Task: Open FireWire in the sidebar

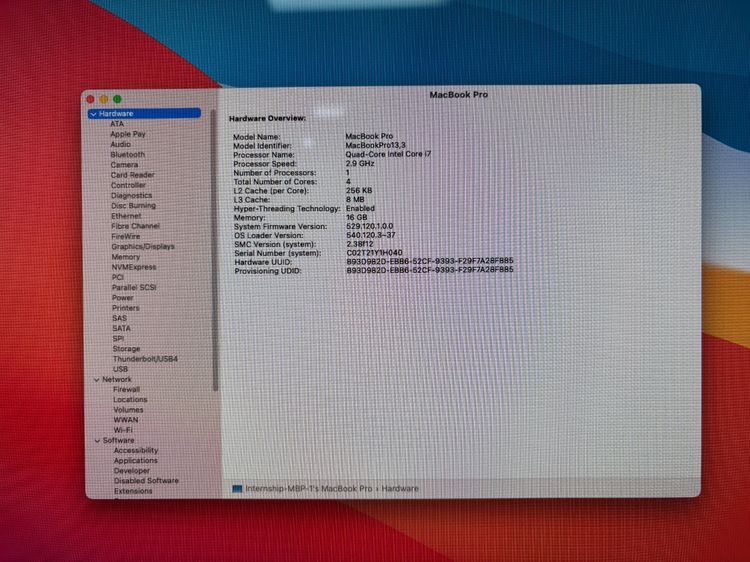Action: tap(126, 237)
